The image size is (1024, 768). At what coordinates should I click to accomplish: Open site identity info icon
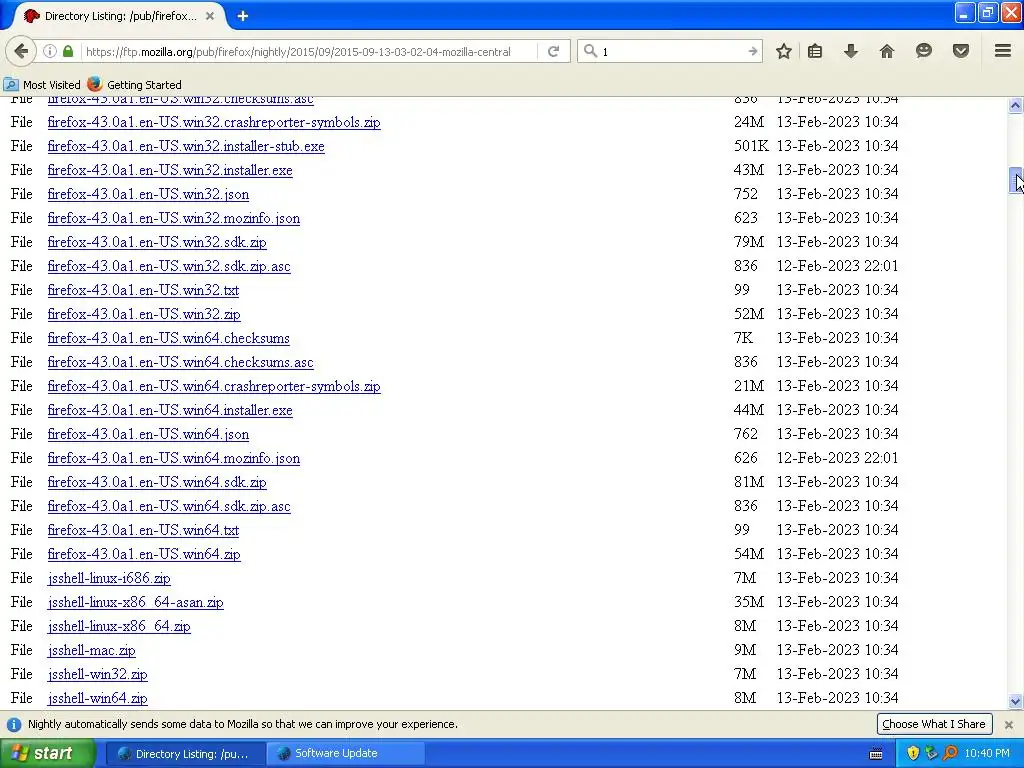click(x=50, y=51)
